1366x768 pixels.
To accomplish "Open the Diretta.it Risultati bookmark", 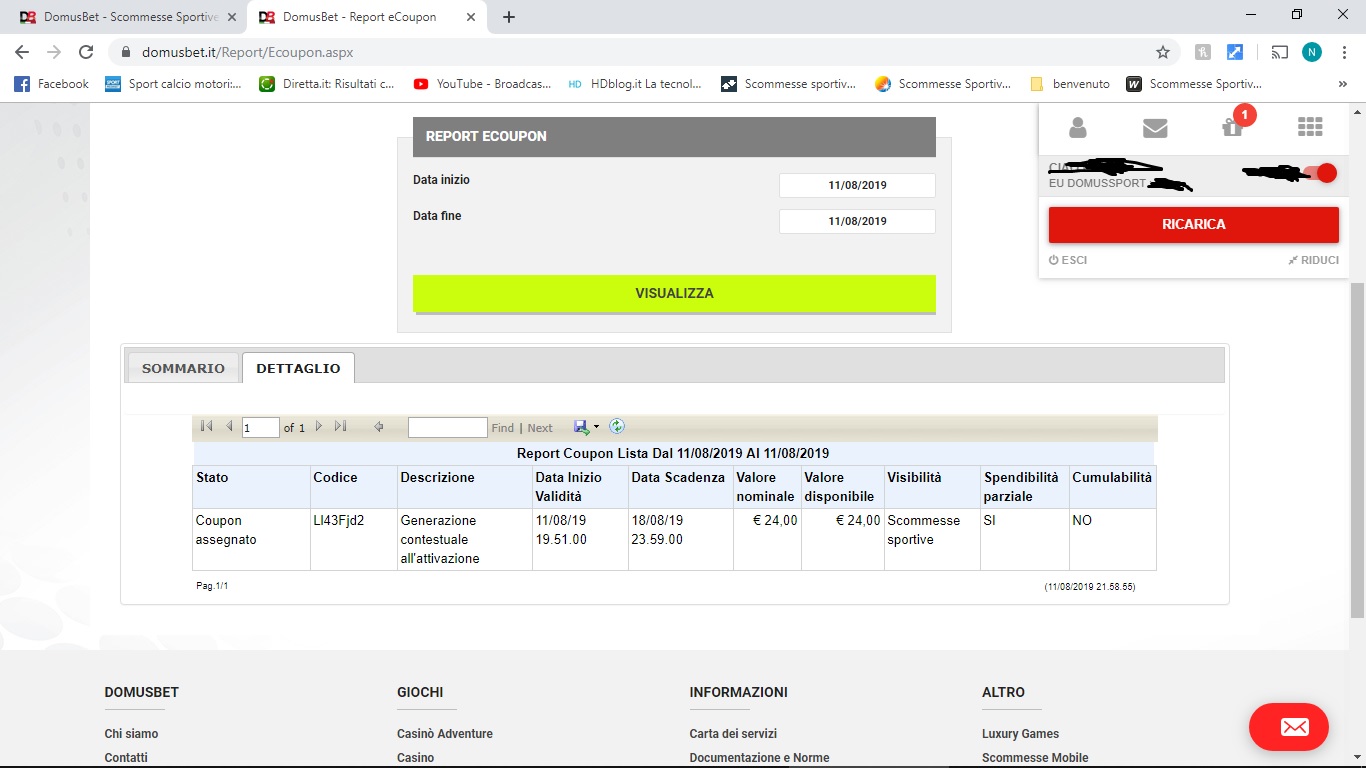I will point(327,84).
